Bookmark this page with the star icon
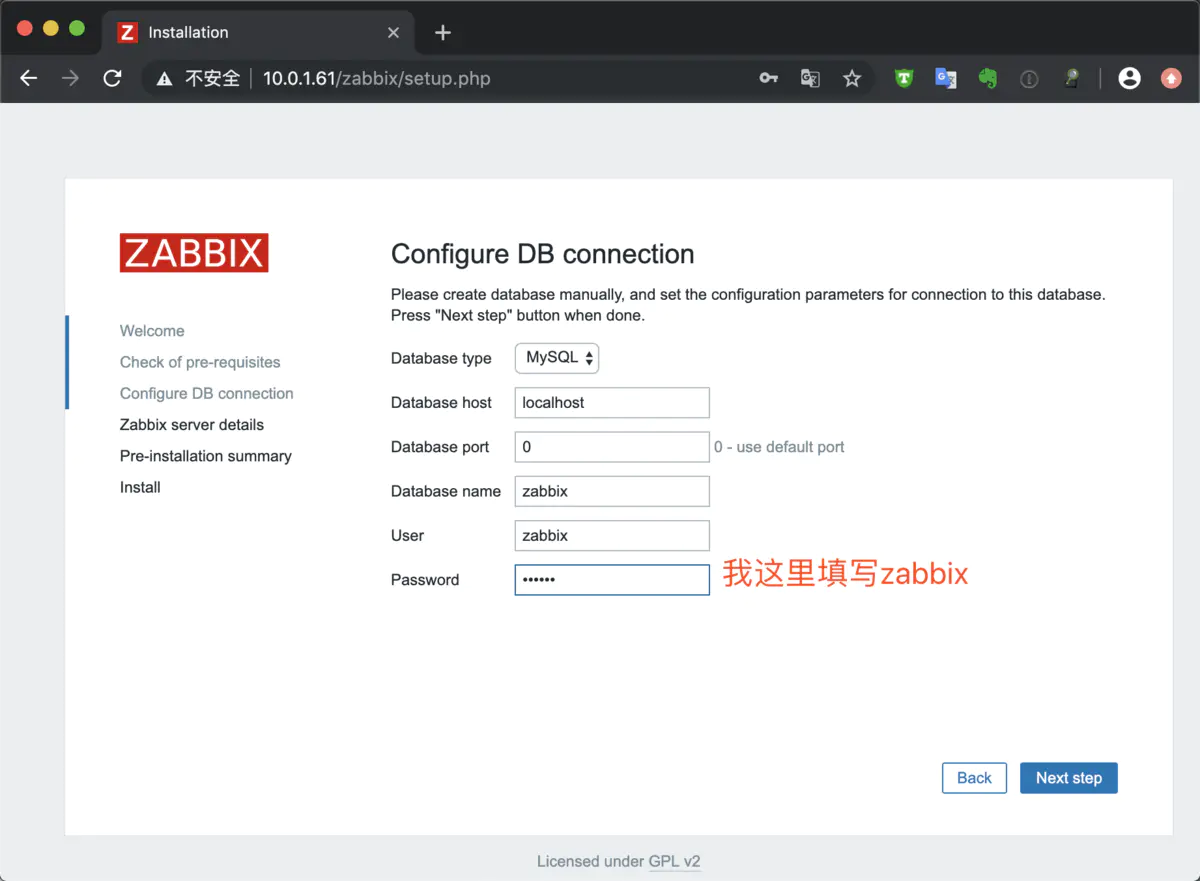1200x881 pixels. click(x=852, y=78)
